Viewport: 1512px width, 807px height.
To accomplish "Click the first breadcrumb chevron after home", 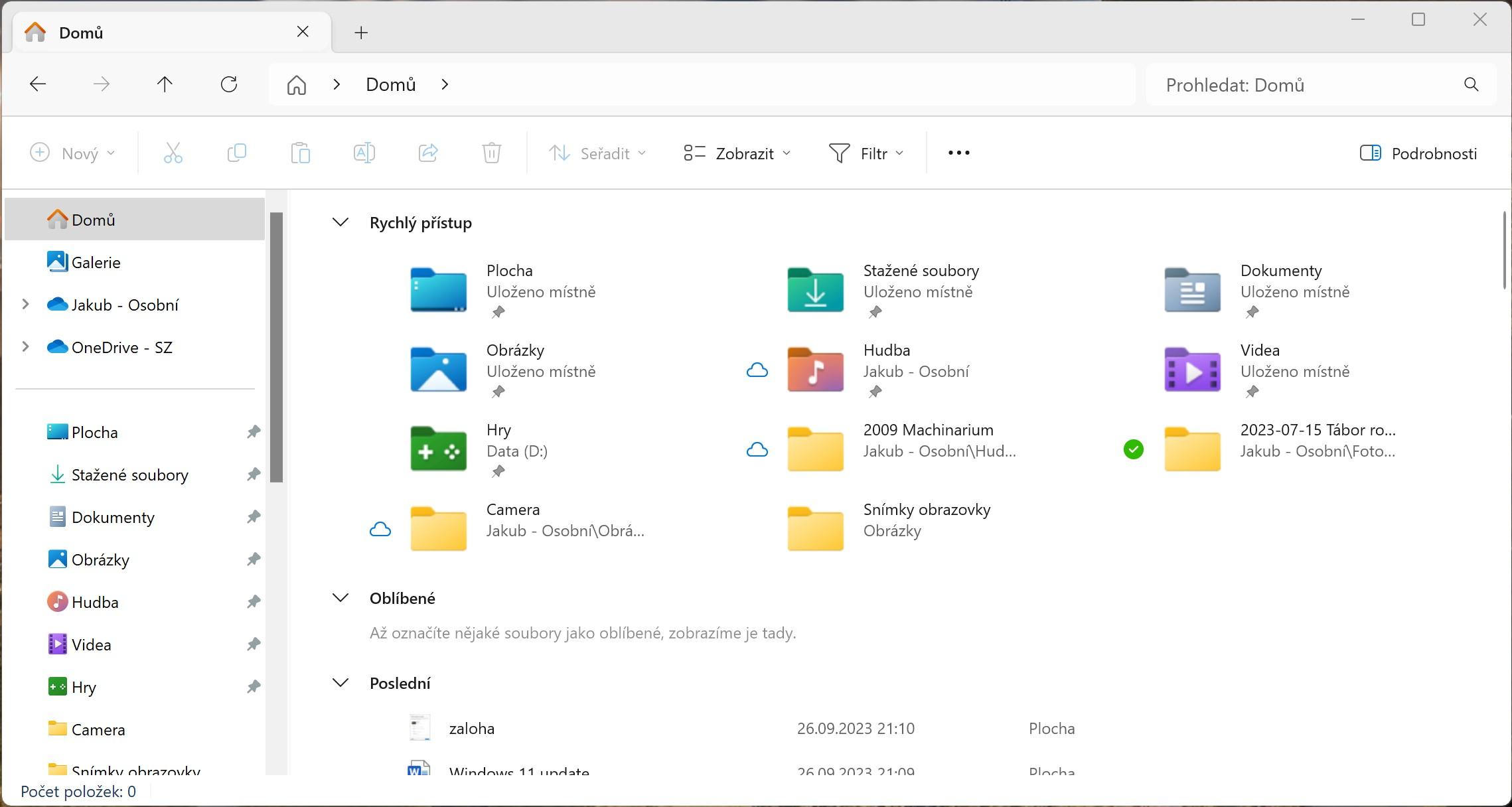I will click(337, 84).
